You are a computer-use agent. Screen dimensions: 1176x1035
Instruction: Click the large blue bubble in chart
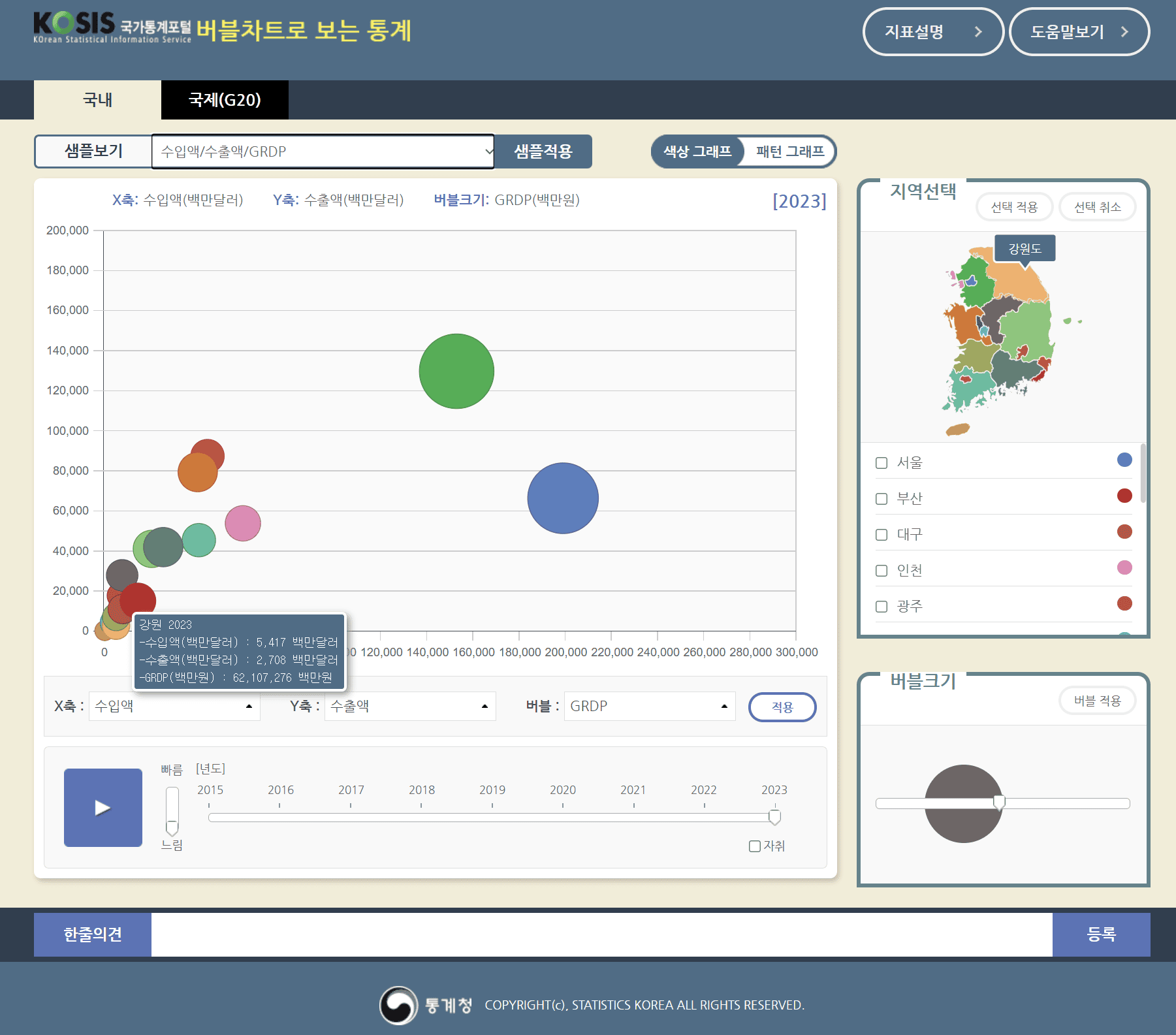click(563, 498)
